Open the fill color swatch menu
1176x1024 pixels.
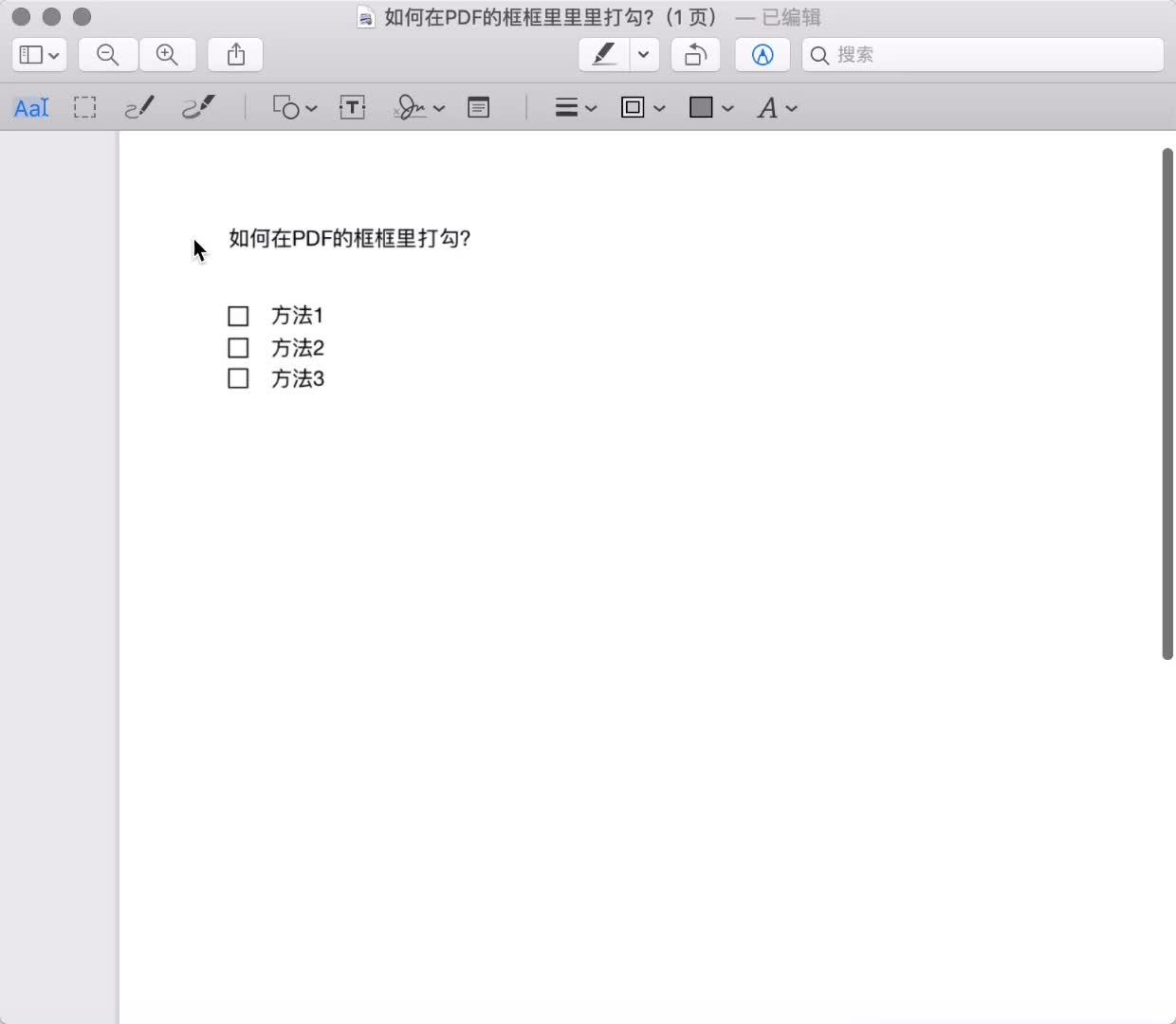tap(711, 108)
